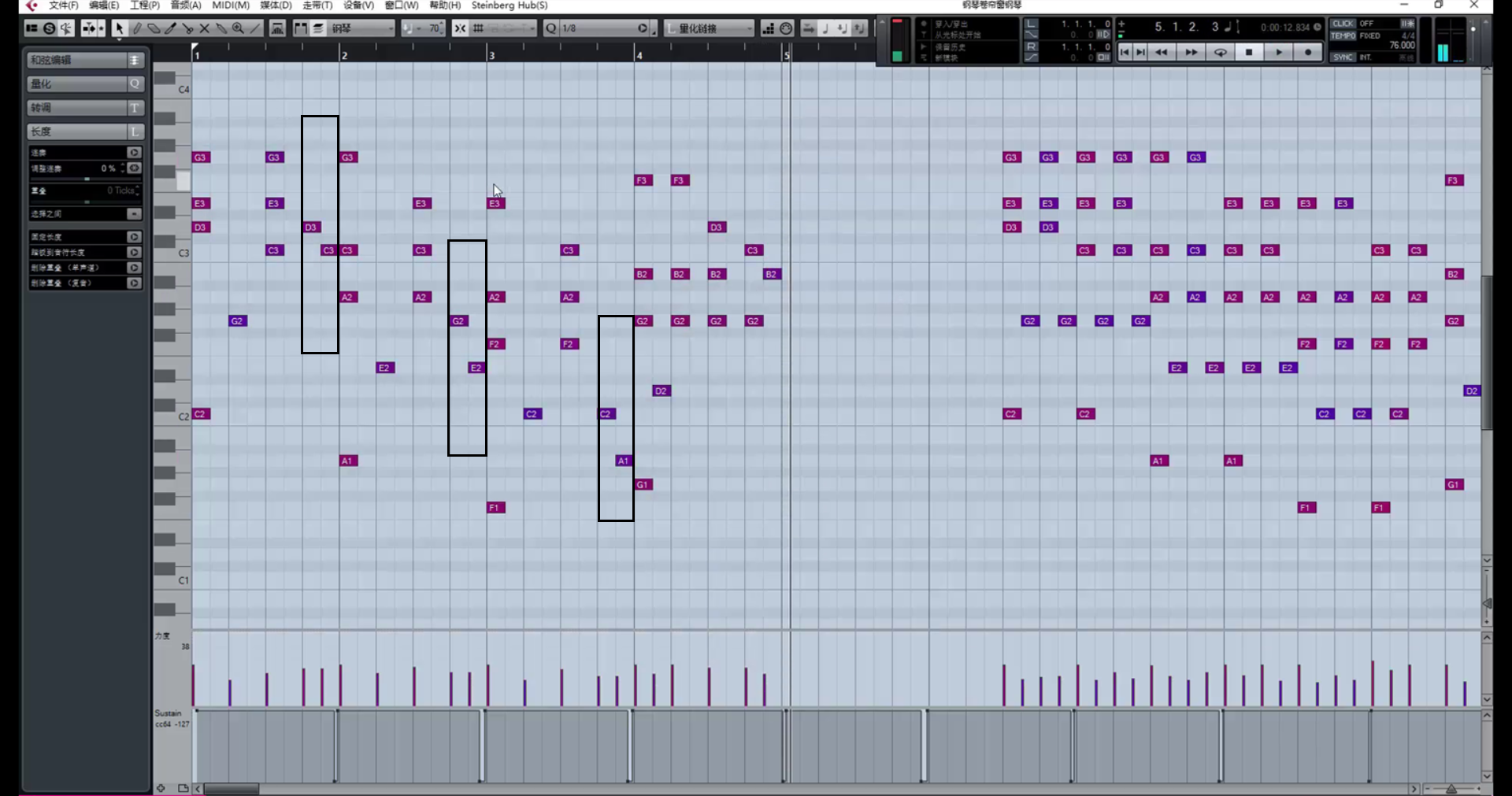
Task: Click the horizontal zoom slider
Action: click(x=1451, y=789)
